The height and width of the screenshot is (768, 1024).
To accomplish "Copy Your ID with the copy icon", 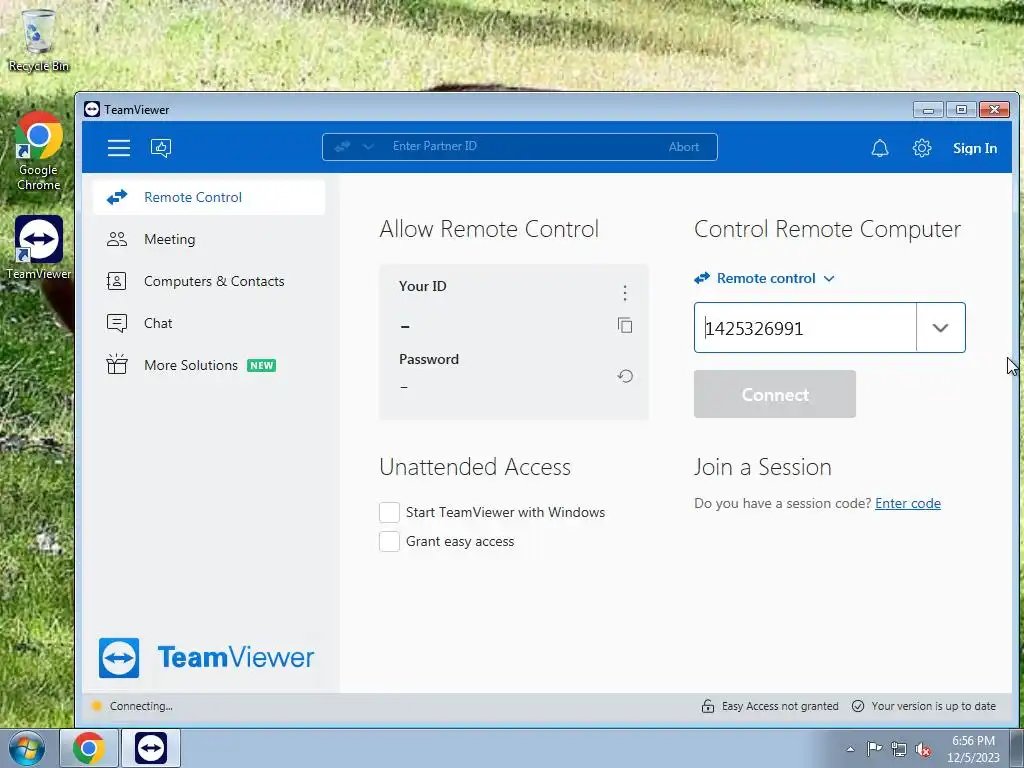I will [x=625, y=325].
